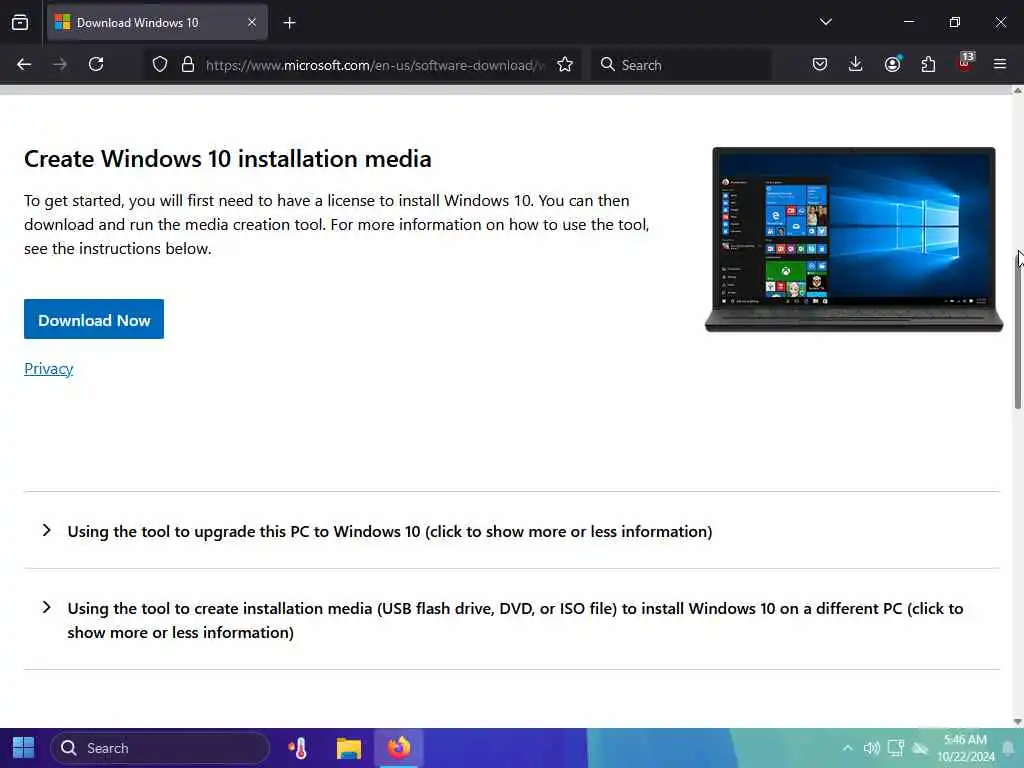Open volume control in system tray
1024x768 pixels.
[872, 748]
